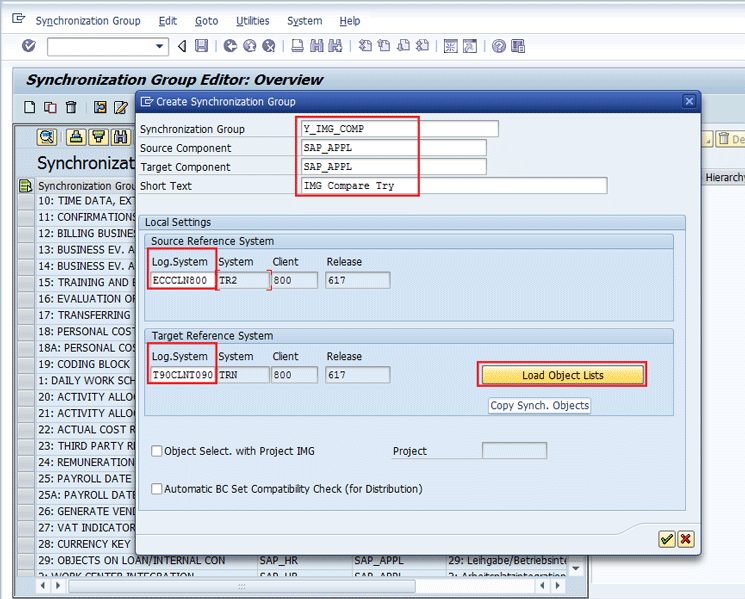
Task: Open the Utilities menu
Action: (252, 21)
